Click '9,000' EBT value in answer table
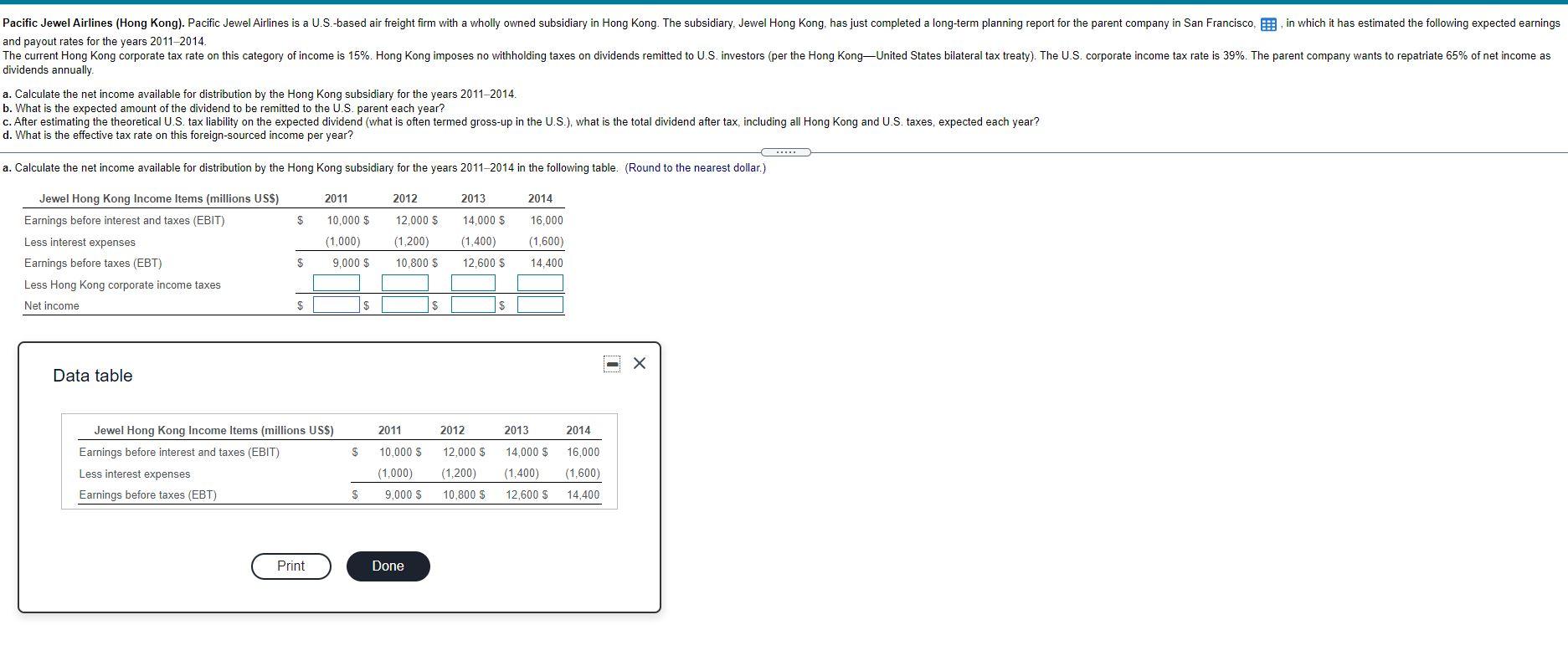This screenshot has height=671, width=1568. coord(347,263)
